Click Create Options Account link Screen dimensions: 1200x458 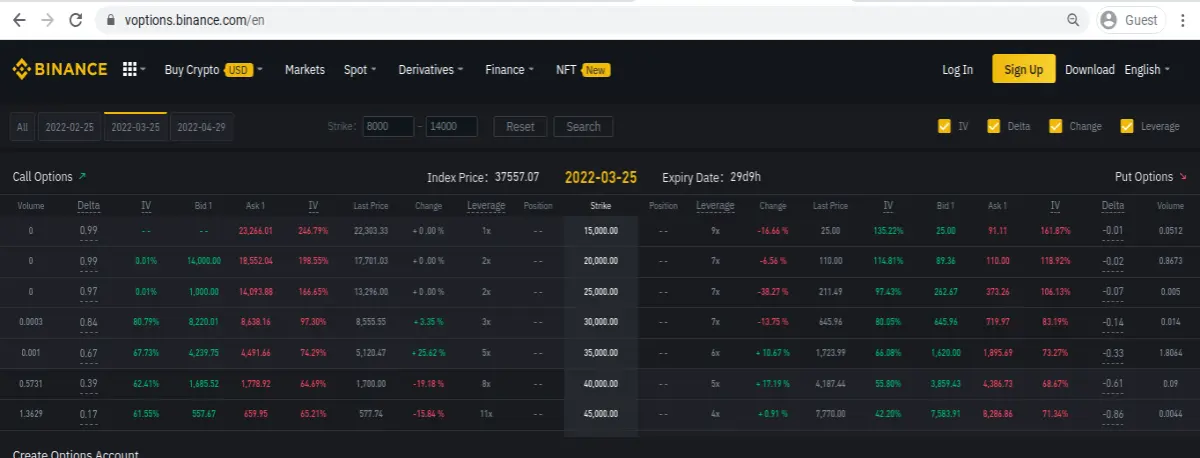[75, 454]
